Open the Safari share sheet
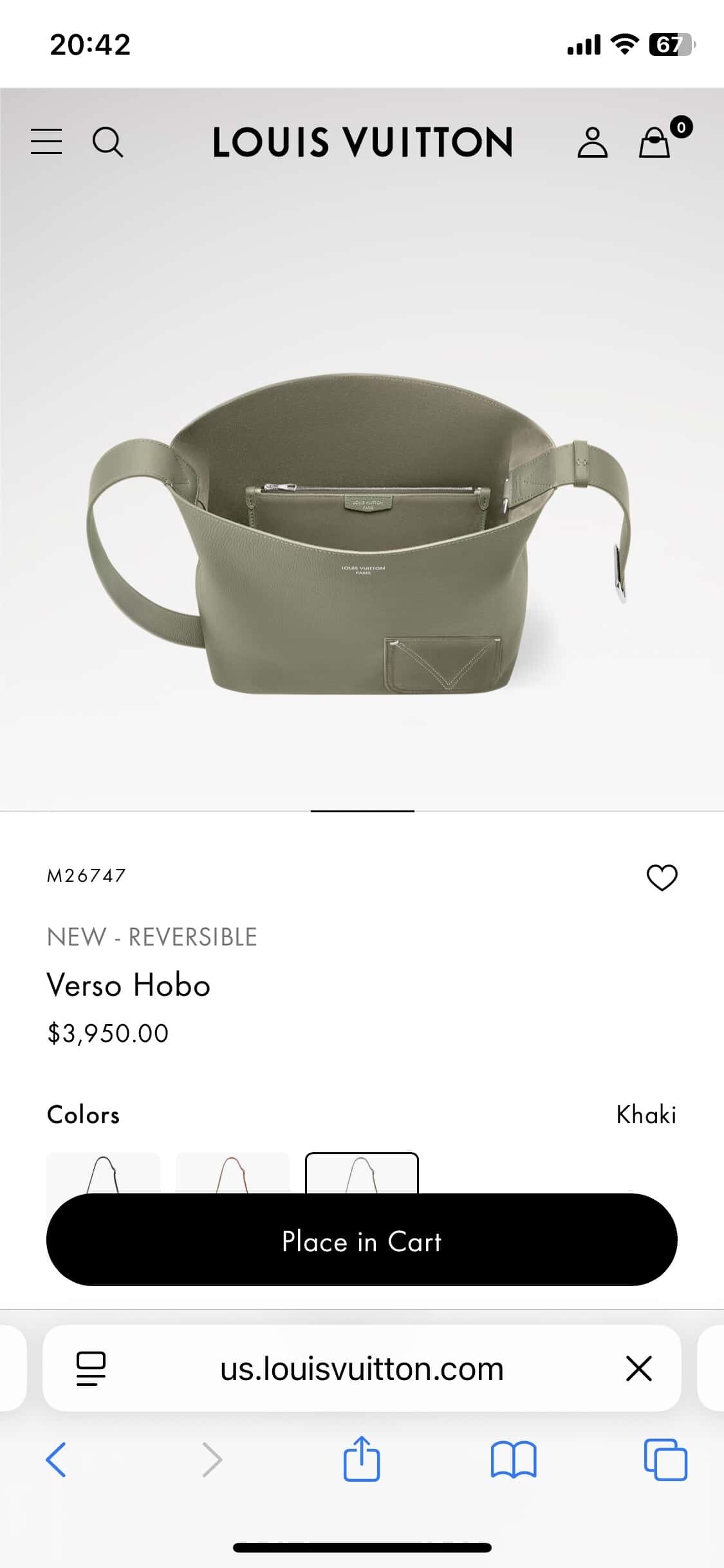This screenshot has width=724, height=1568. 362,1458
